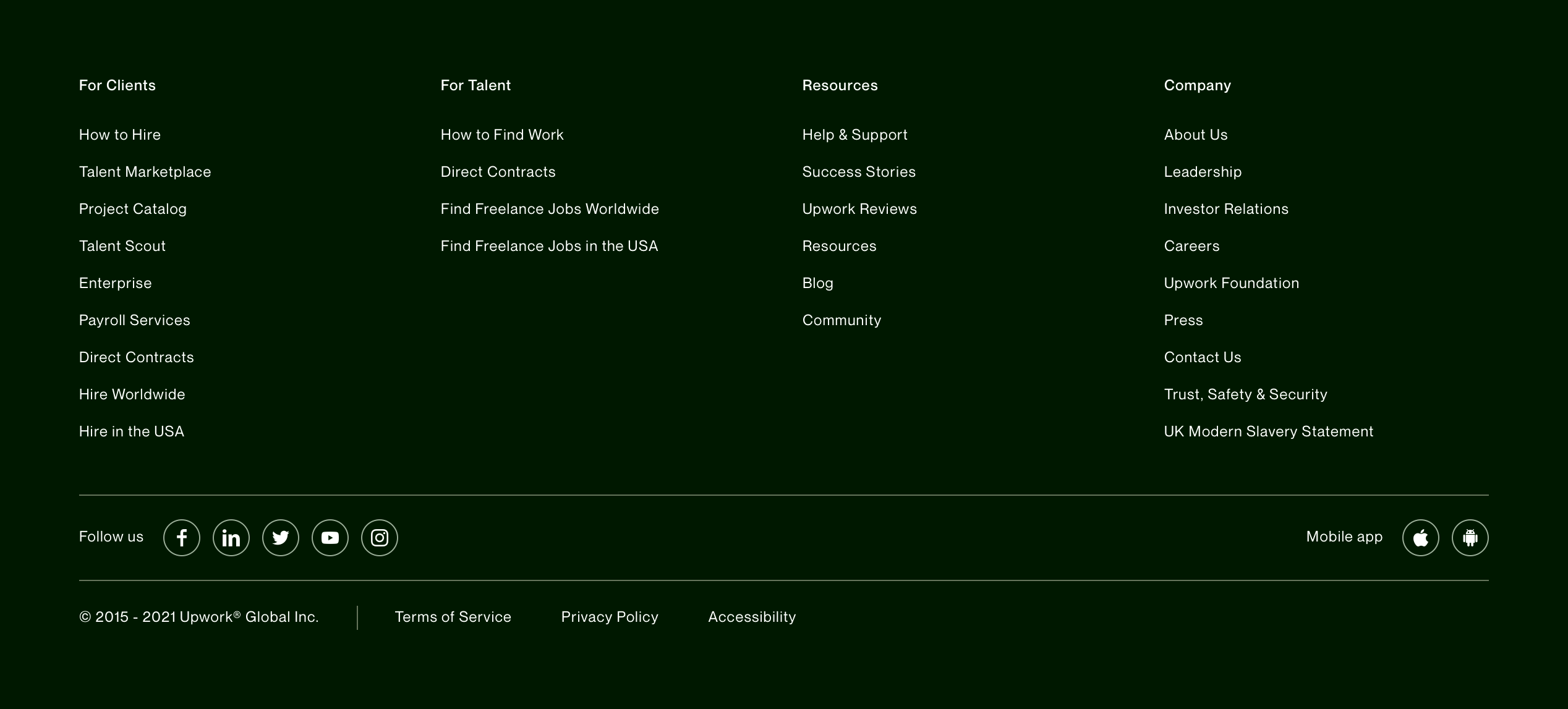
Task: Open Upwork's Facebook page icon
Action: coord(182,538)
